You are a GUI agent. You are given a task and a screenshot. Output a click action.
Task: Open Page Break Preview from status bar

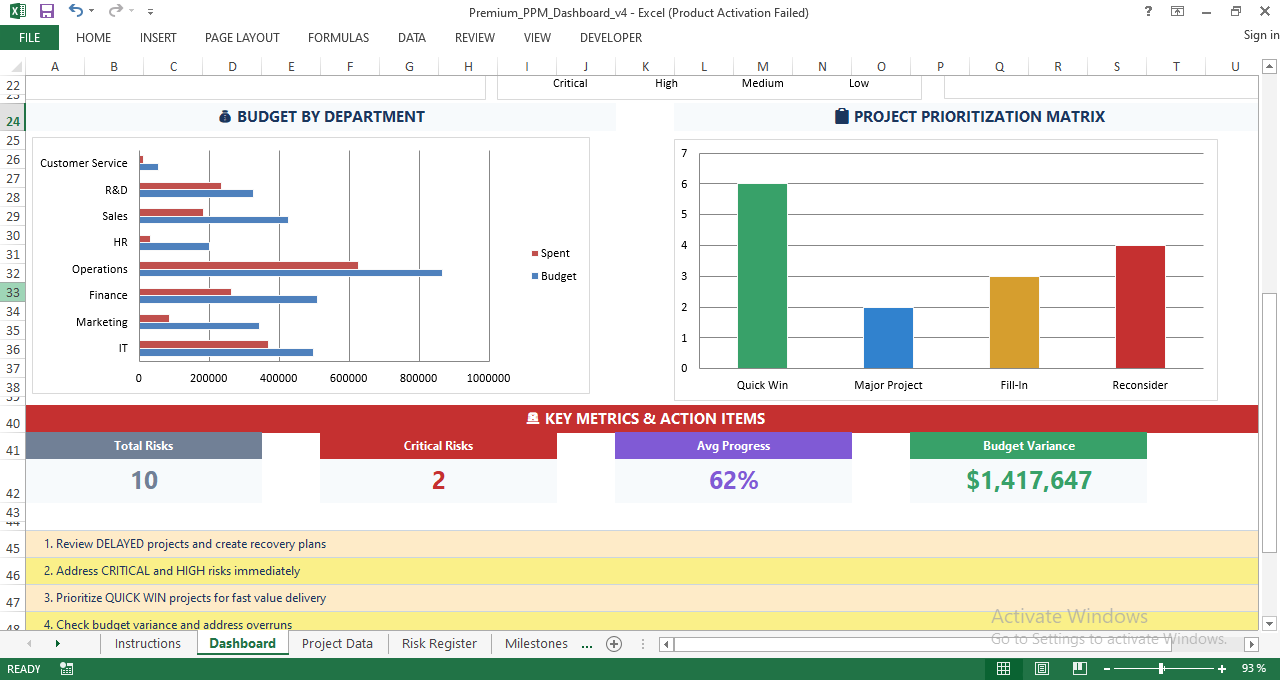(x=1079, y=668)
